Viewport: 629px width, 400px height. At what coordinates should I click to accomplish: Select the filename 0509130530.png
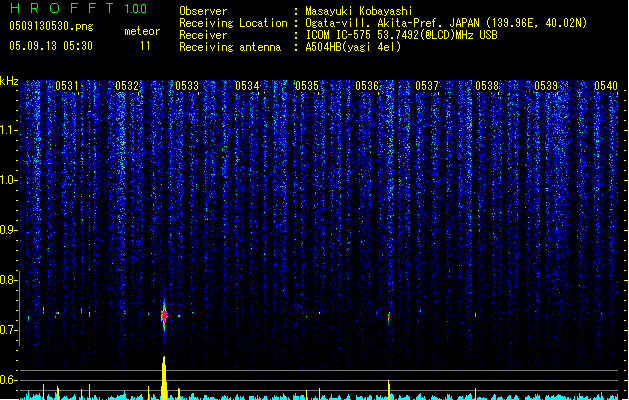coord(51,26)
